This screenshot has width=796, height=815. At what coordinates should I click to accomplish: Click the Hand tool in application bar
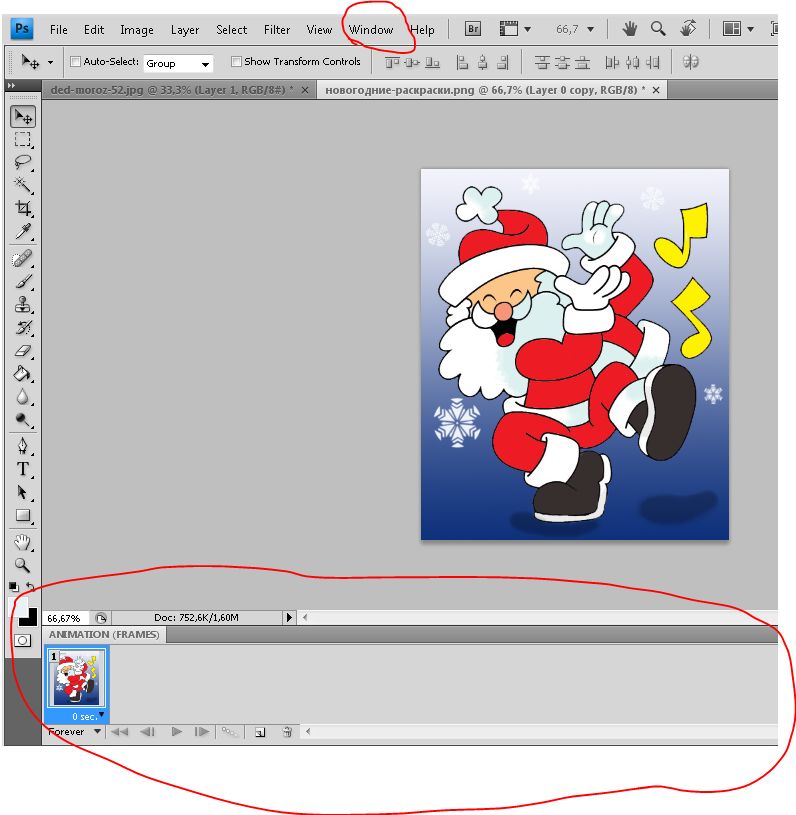point(630,29)
